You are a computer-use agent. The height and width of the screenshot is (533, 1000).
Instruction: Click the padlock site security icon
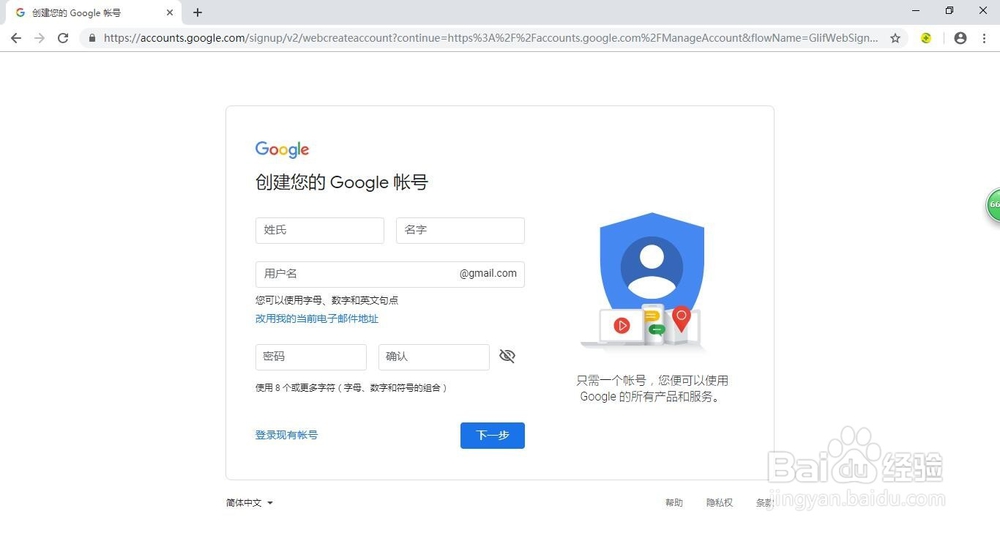[x=92, y=38]
